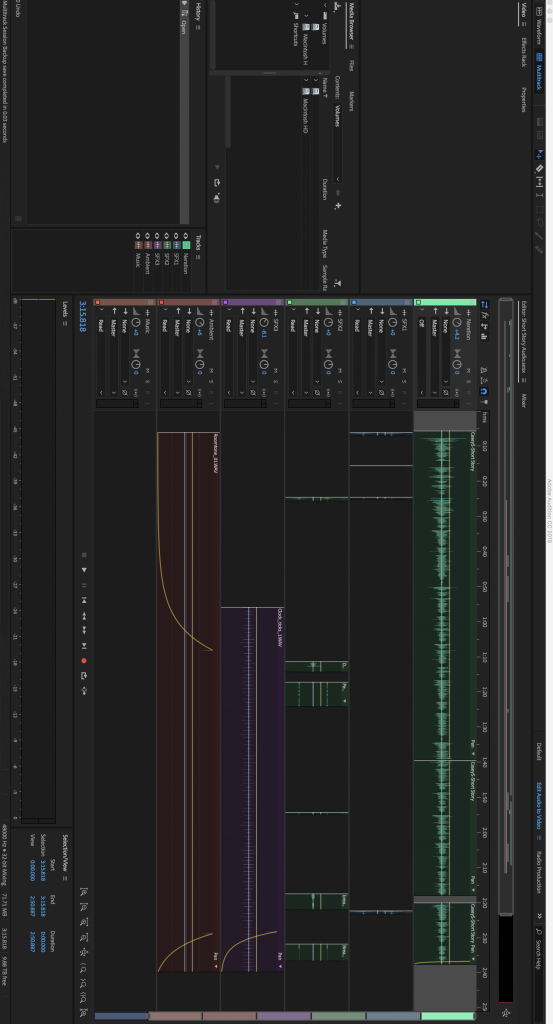
Task: Click the filter funnel icon in Media Browser
Action: (338, 283)
